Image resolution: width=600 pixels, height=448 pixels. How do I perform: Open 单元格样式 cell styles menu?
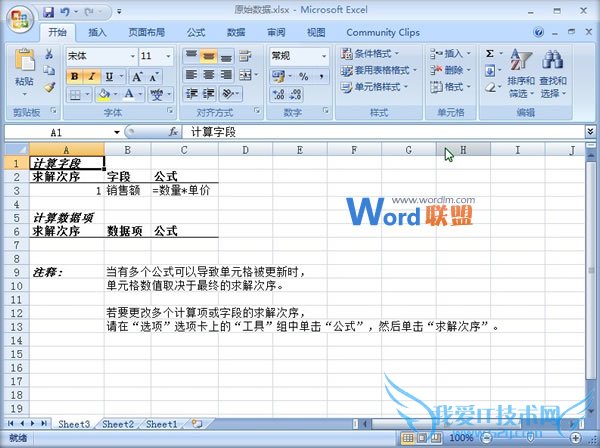click(x=374, y=87)
